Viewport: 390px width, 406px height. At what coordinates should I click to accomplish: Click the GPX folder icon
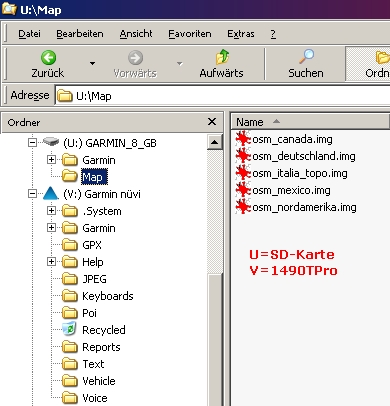70,245
